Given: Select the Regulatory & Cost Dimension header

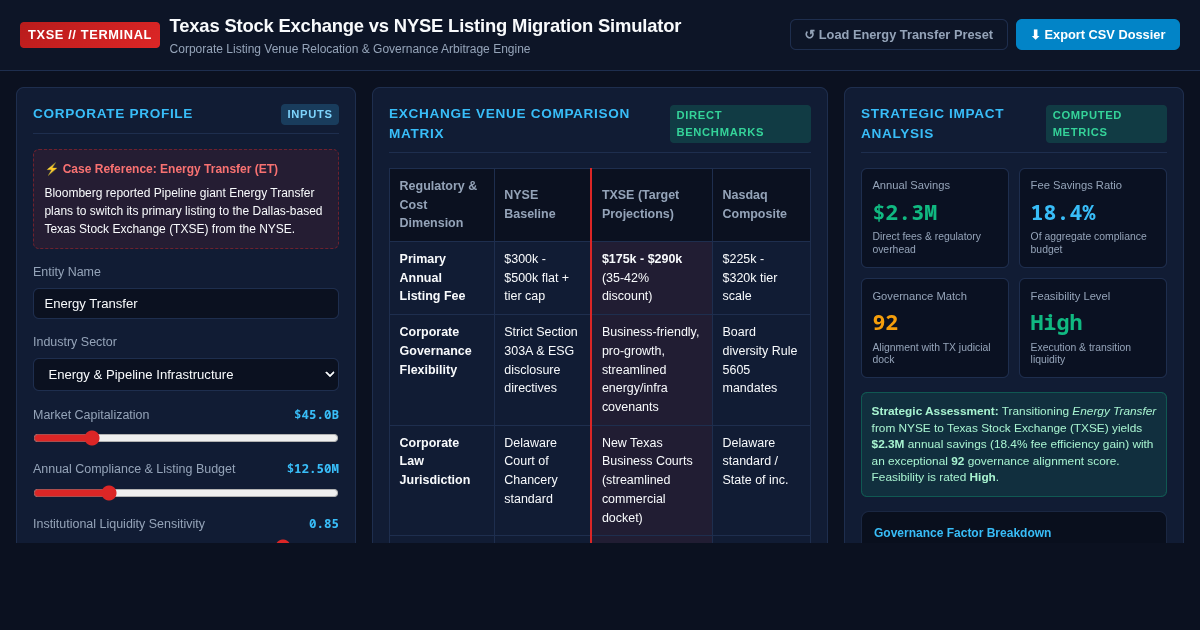Looking at the screenshot, I should [x=442, y=205].
